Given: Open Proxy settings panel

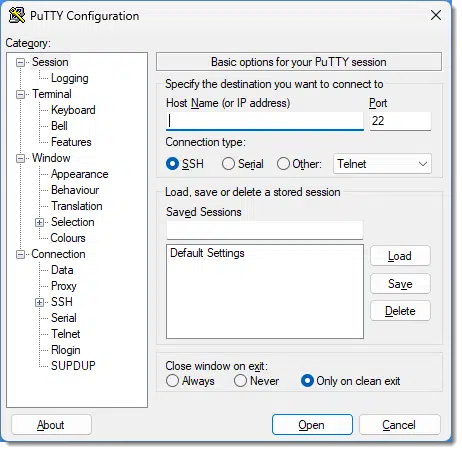Looking at the screenshot, I should 64,286.
